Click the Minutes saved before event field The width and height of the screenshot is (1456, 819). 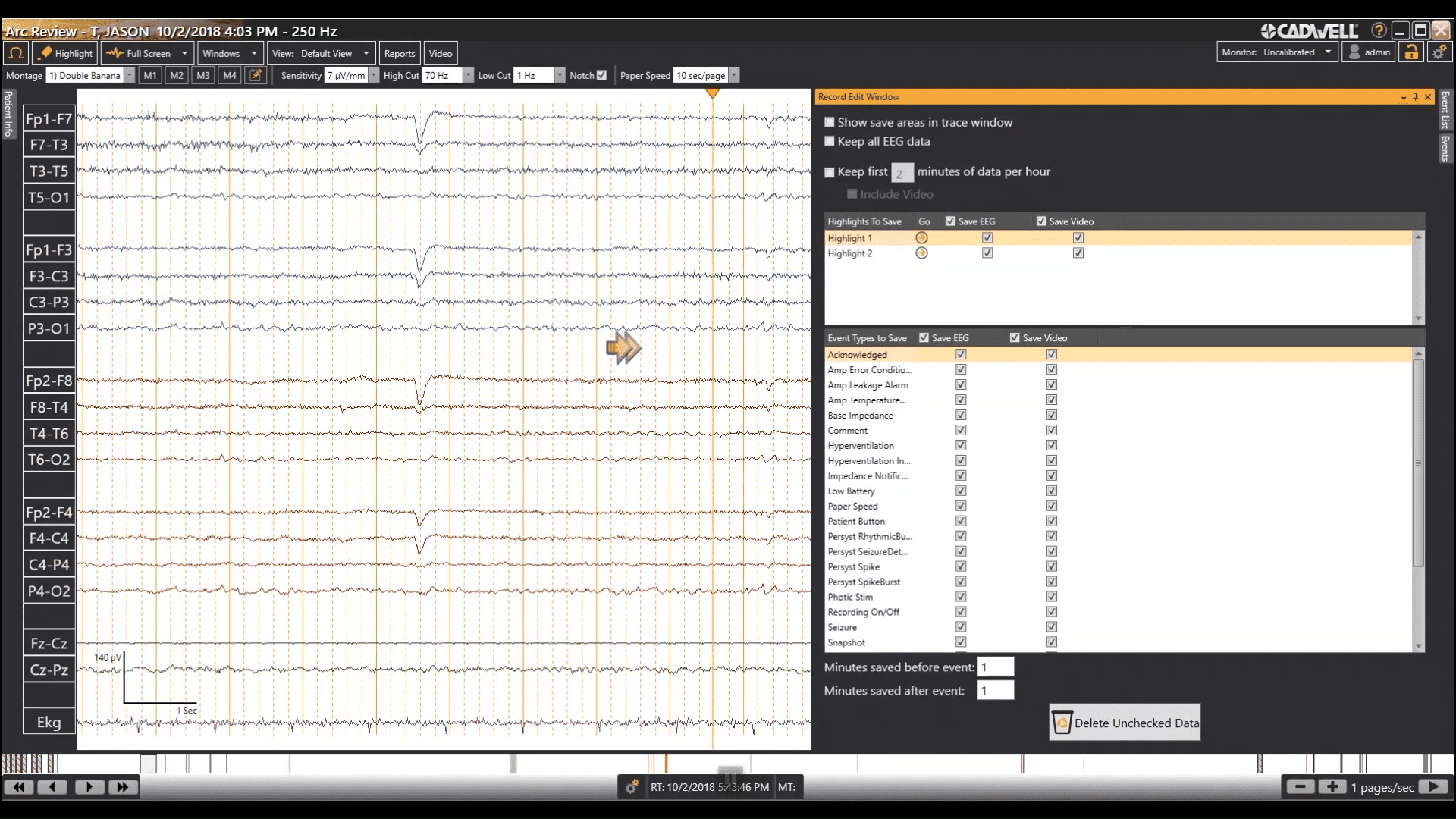point(995,667)
